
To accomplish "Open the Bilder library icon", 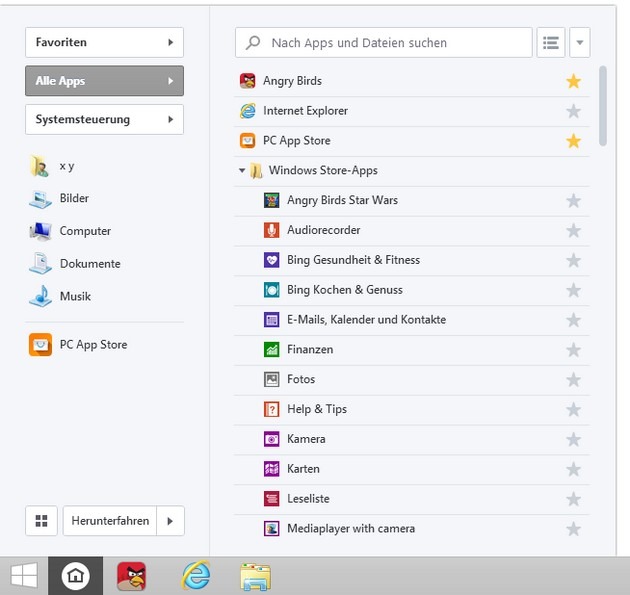I will (40, 199).
